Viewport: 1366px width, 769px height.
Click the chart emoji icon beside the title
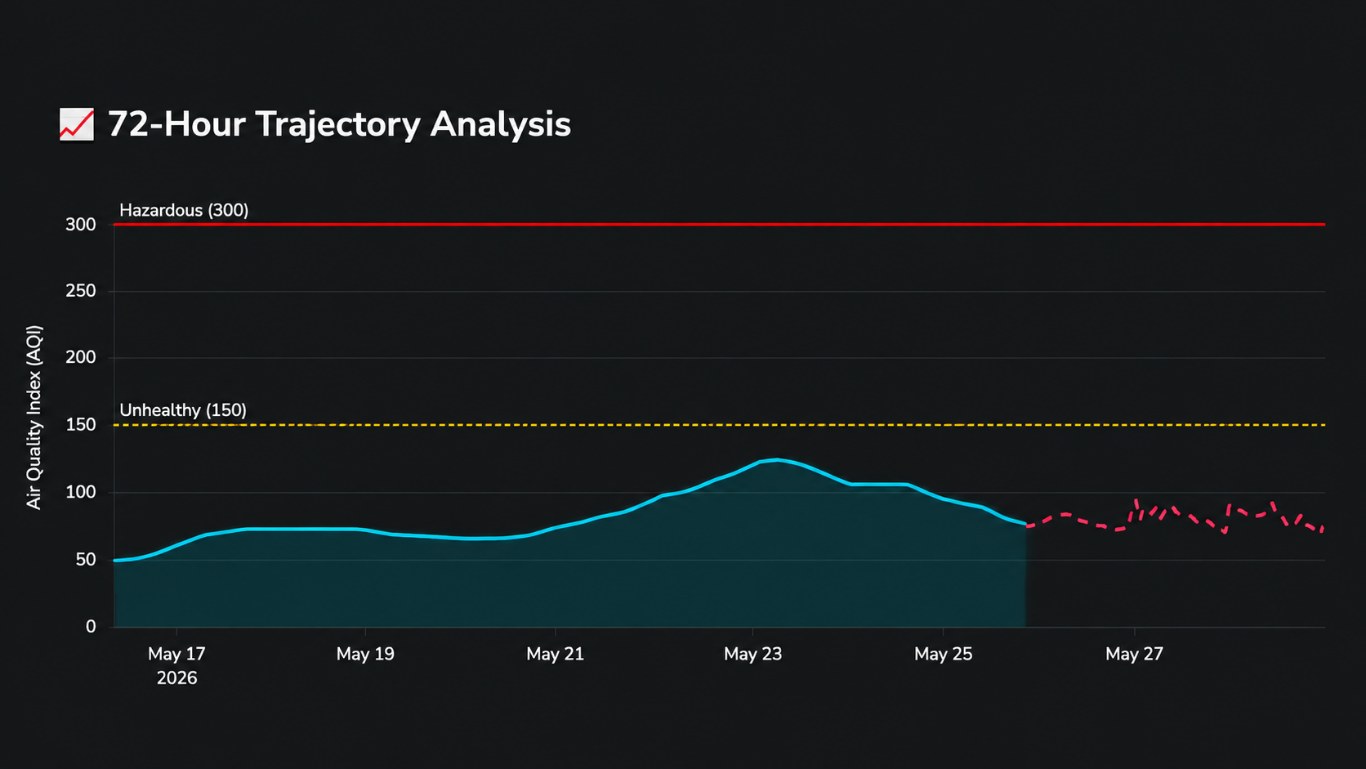(77, 125)
